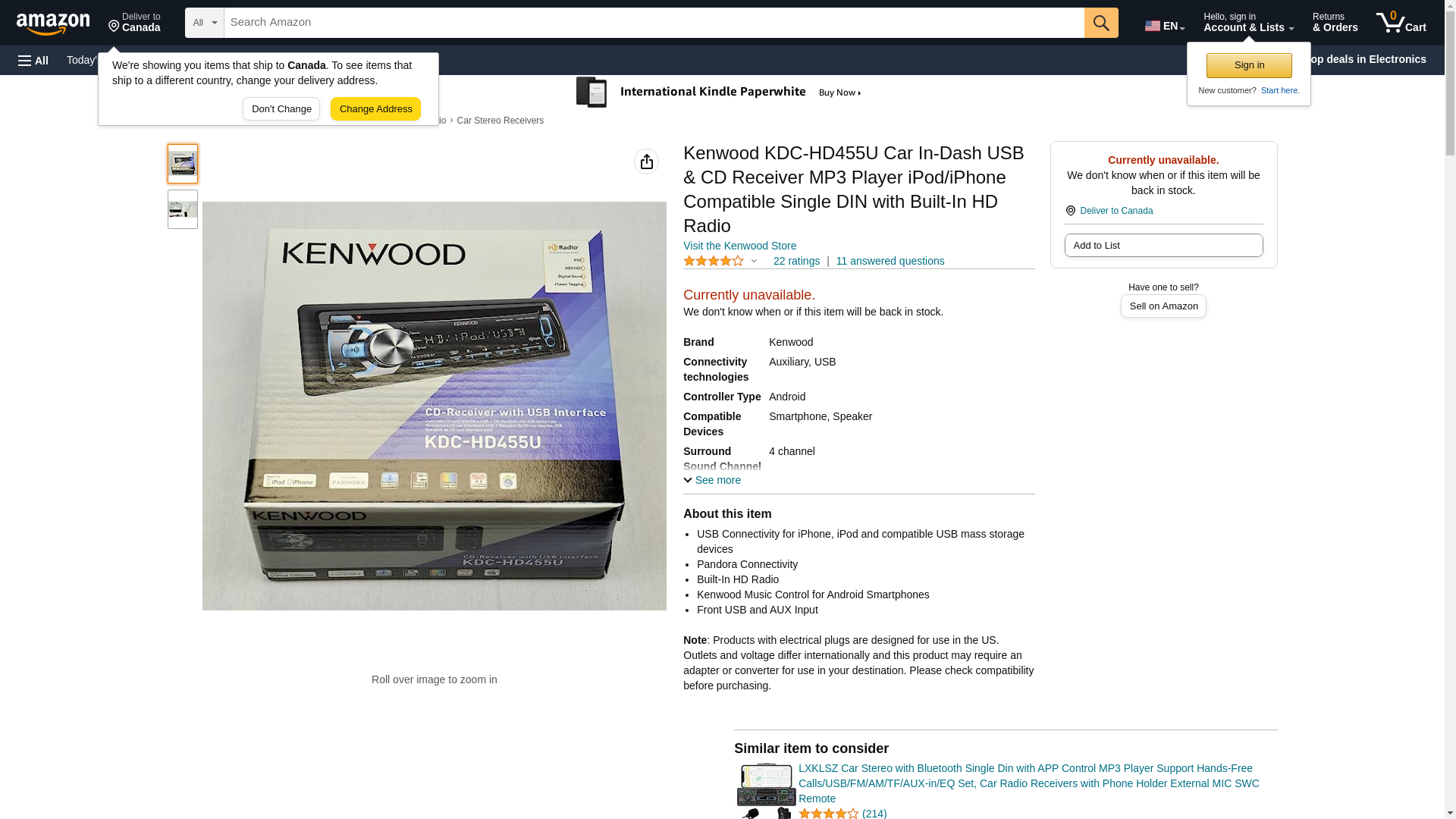Click the share icon above product image
The height and width of the screenshot is (819, 1456).
coord(646,162)
